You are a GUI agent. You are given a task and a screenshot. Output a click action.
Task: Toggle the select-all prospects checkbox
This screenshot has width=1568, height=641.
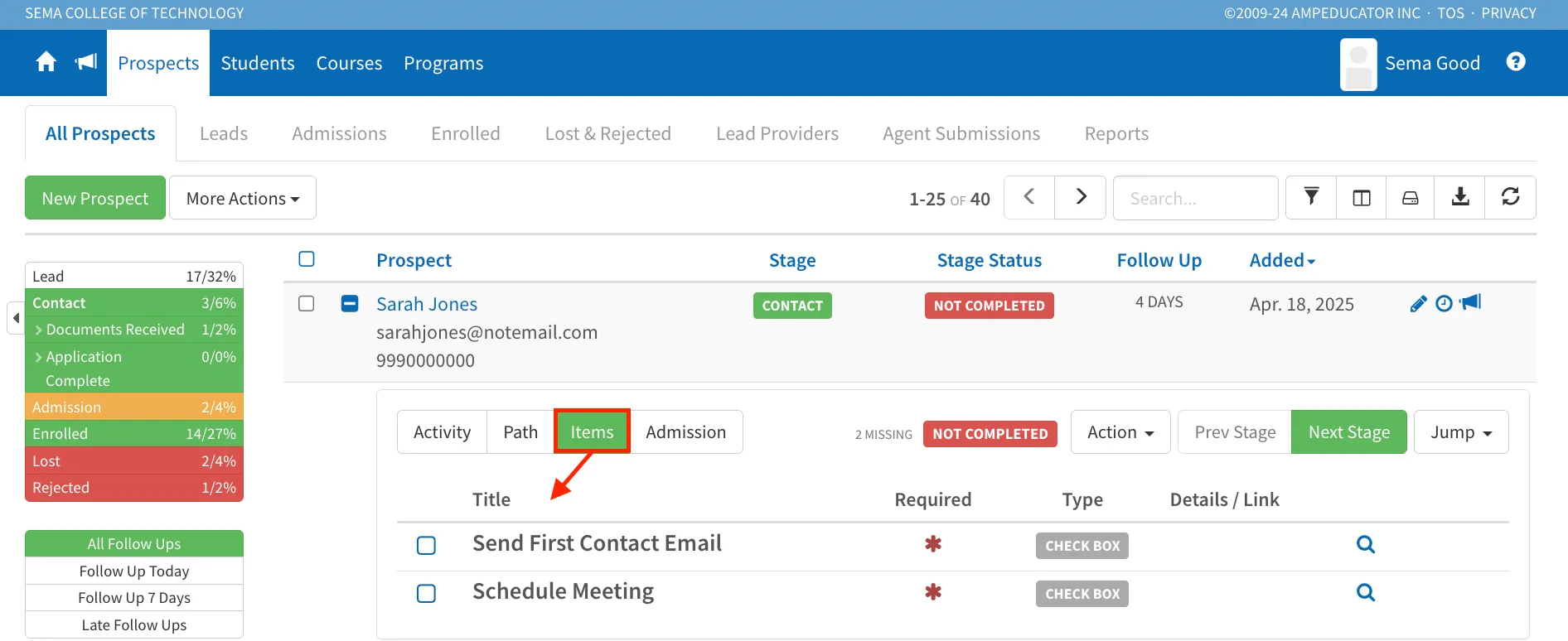(x=307, y=259)
